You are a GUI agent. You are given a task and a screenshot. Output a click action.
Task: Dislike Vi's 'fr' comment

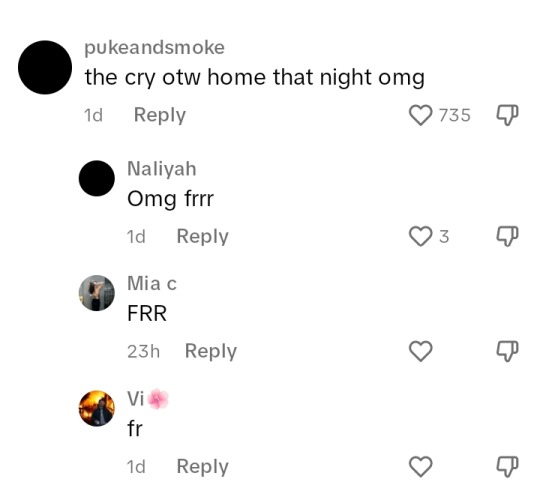[507, 467]
